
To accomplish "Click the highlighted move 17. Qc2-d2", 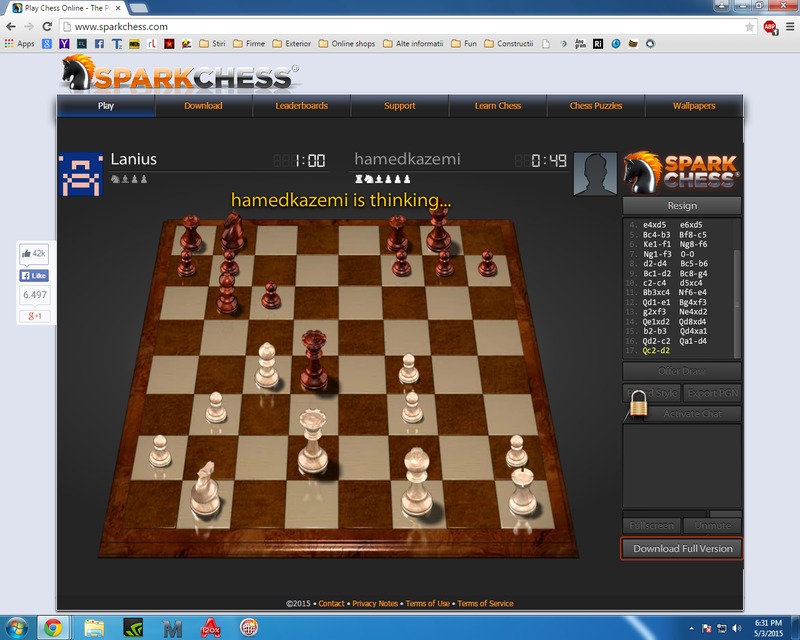I will tap(656, 351).
